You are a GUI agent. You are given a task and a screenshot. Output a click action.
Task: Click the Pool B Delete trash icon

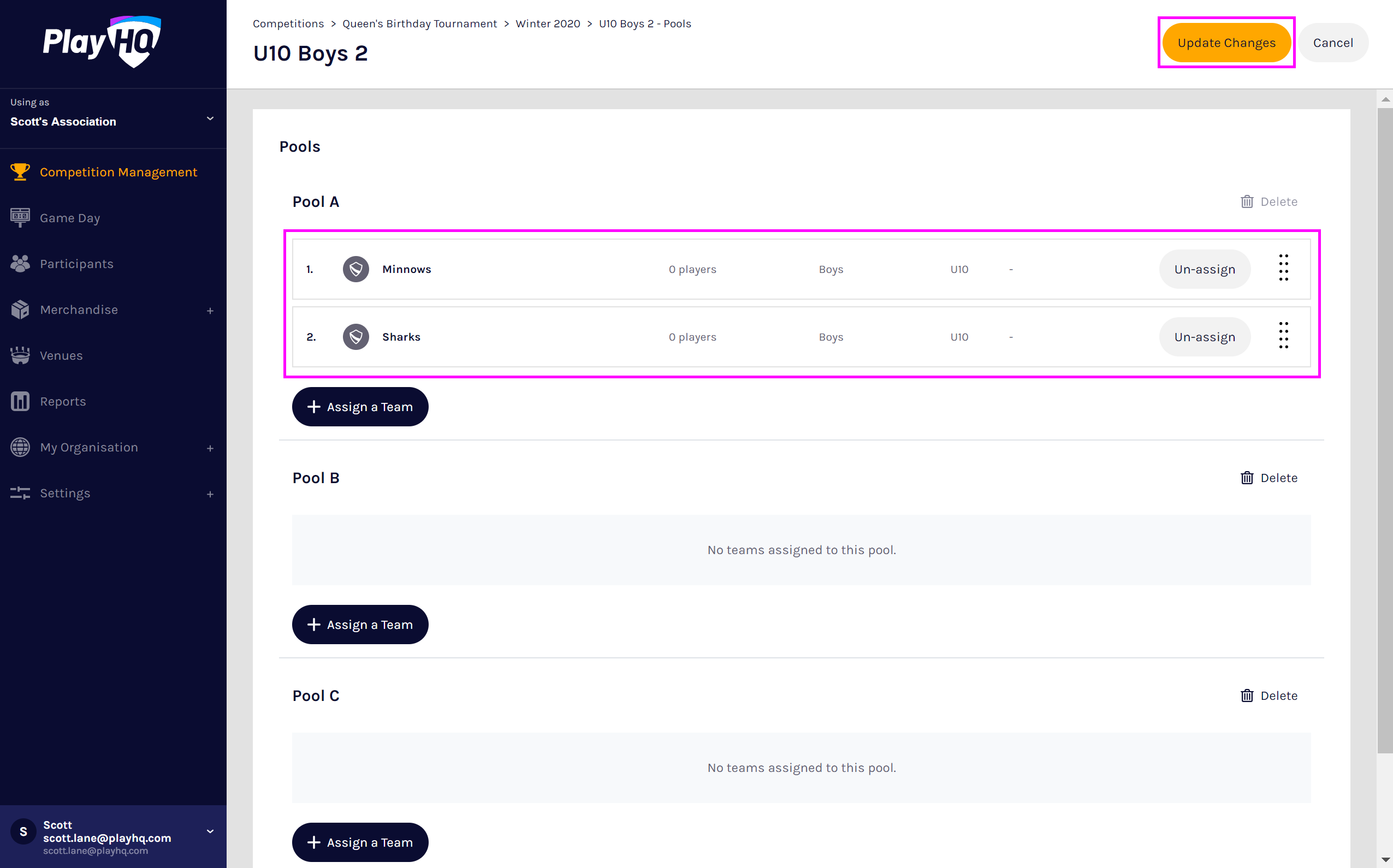click(1247, 478)
